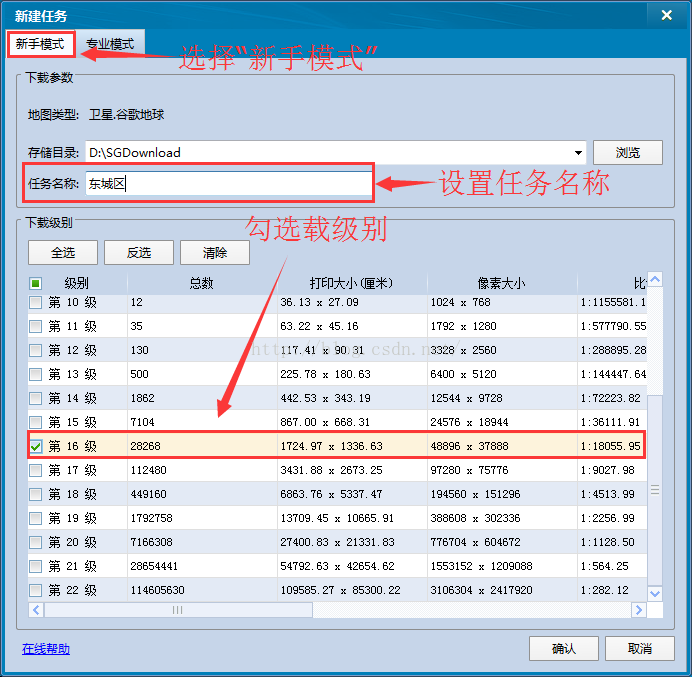692x677 pixels.
Task: Select the 114605630 total count cell
Action: [x=202, y=590]
